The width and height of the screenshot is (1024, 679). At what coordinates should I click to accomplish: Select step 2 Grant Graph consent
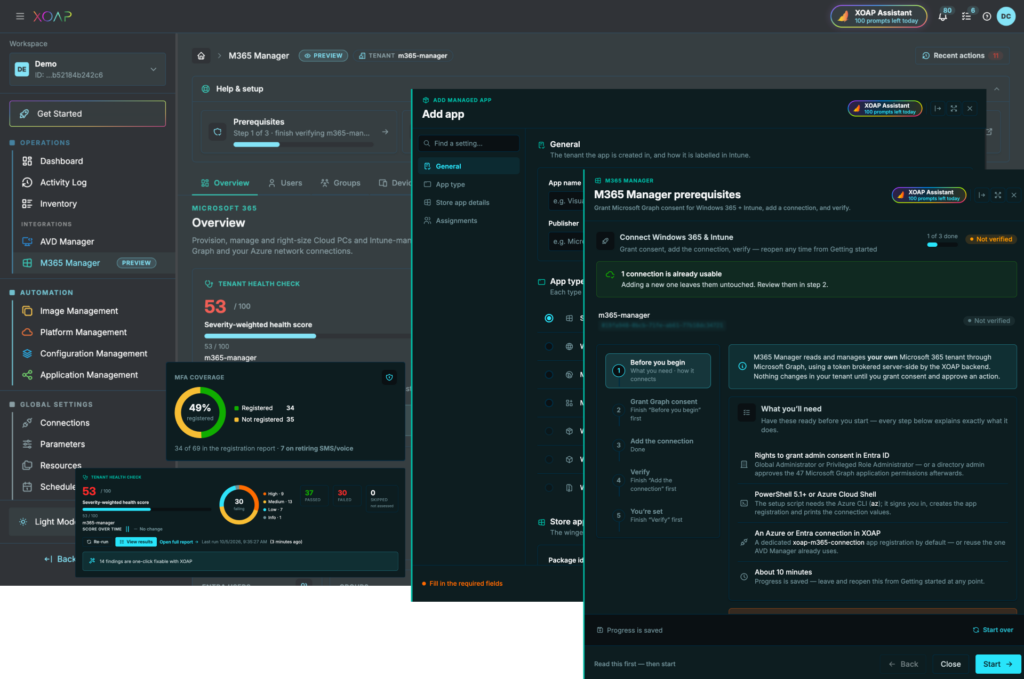658,410
